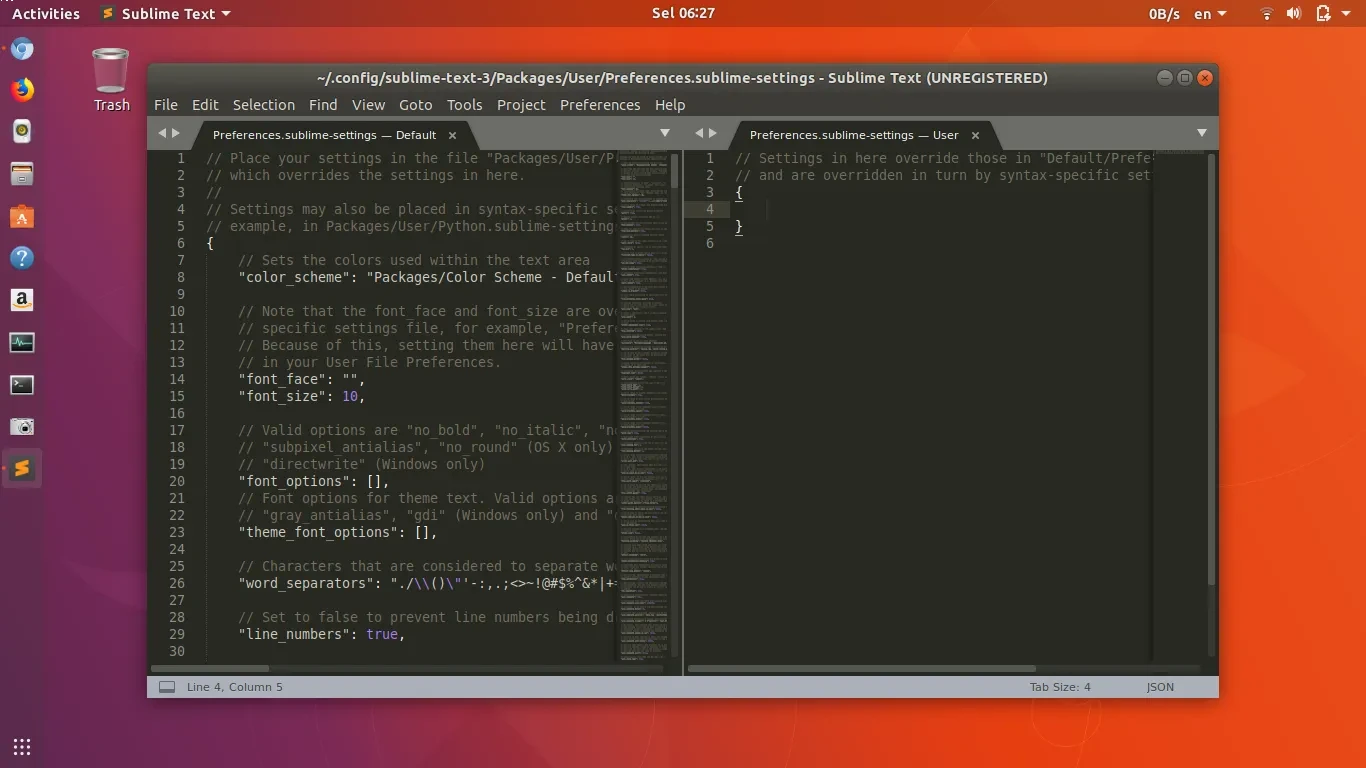Open the Terminal dock icon

(x=22, y=385)
